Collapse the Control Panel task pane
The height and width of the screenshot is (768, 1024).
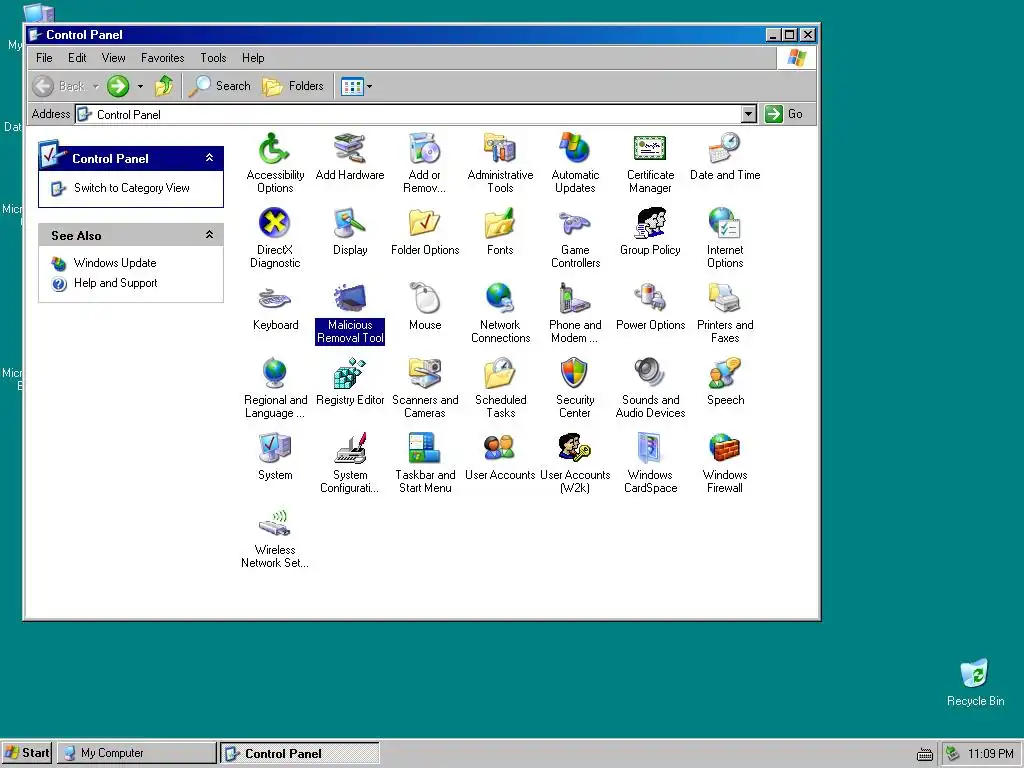(210, 158)
